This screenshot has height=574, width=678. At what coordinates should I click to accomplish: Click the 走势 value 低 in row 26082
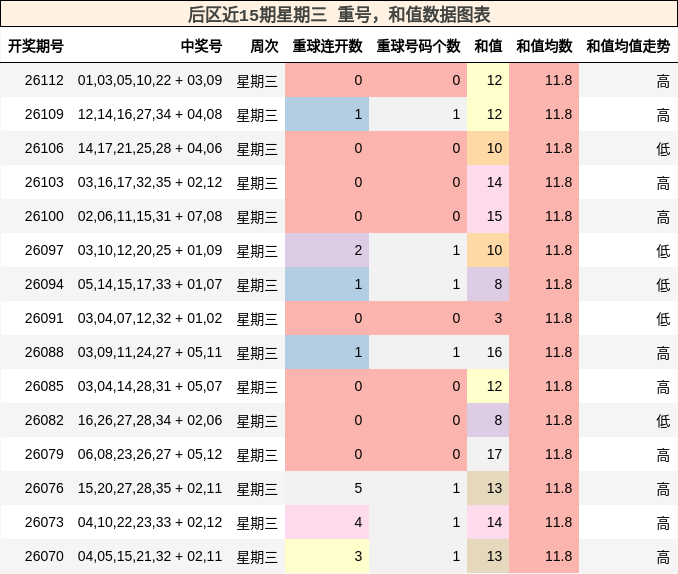point(663,421)
